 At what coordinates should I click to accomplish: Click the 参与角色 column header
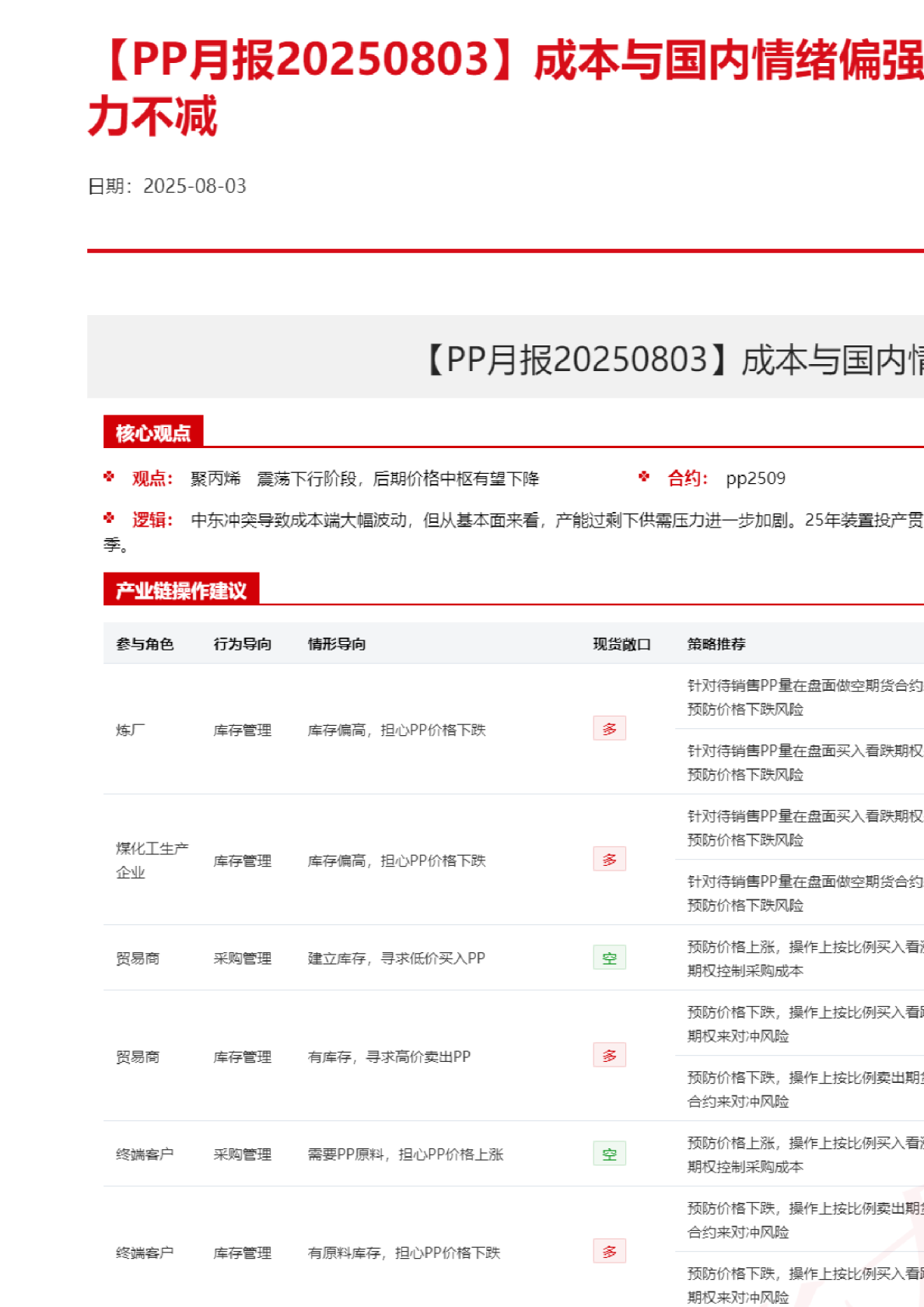coord(145,644)
